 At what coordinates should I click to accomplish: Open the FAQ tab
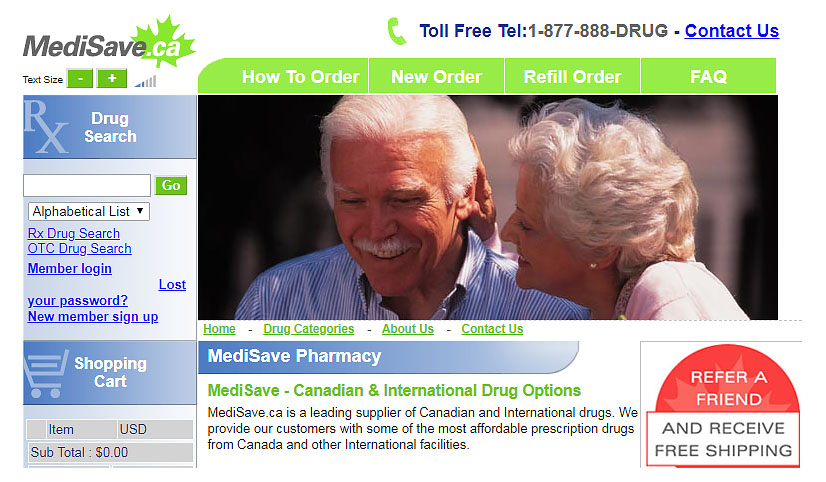(x=708, y=77)
